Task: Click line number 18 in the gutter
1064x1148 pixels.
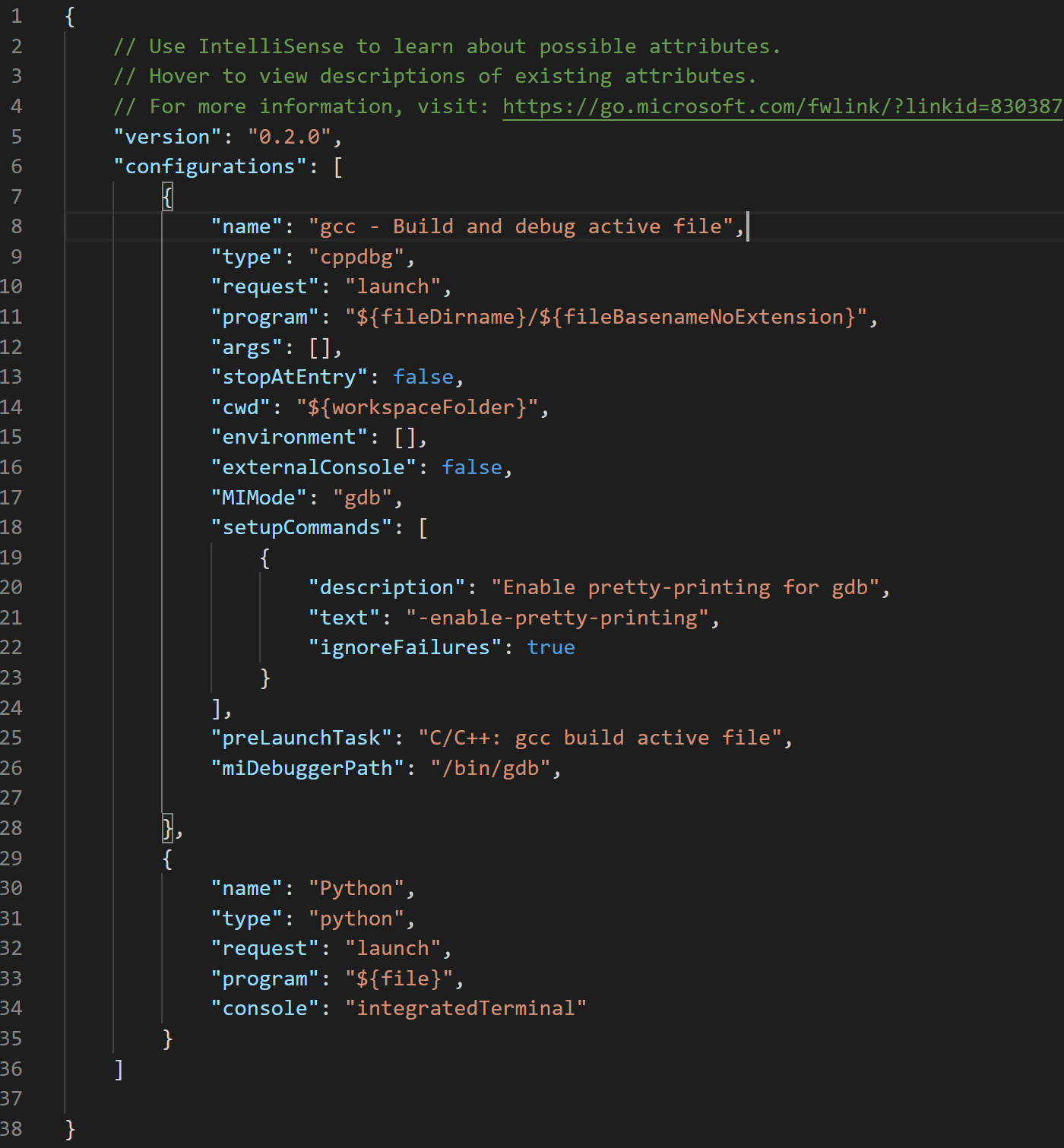Action: [x=12, y=527]
